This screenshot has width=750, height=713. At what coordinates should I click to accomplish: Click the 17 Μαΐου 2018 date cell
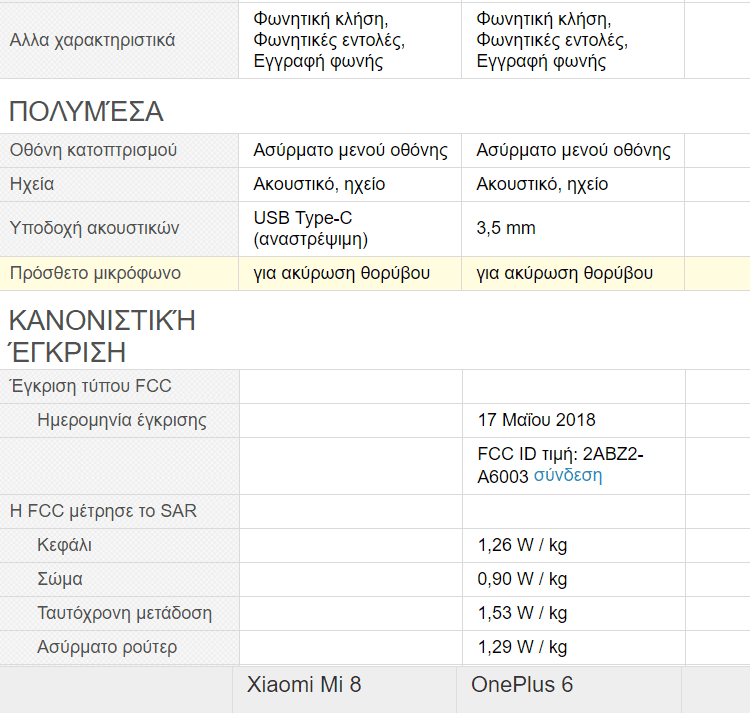pos(536,420)
